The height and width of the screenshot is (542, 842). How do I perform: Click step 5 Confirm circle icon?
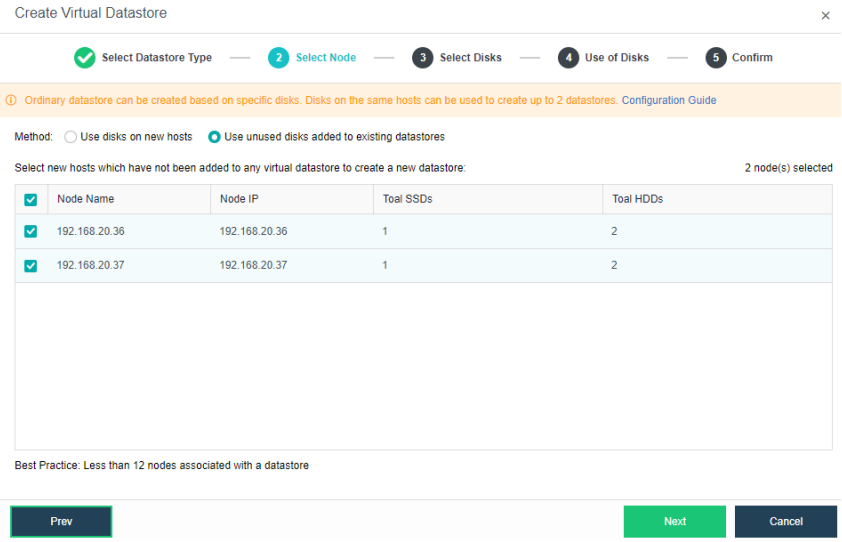click(x=715, y=58)
